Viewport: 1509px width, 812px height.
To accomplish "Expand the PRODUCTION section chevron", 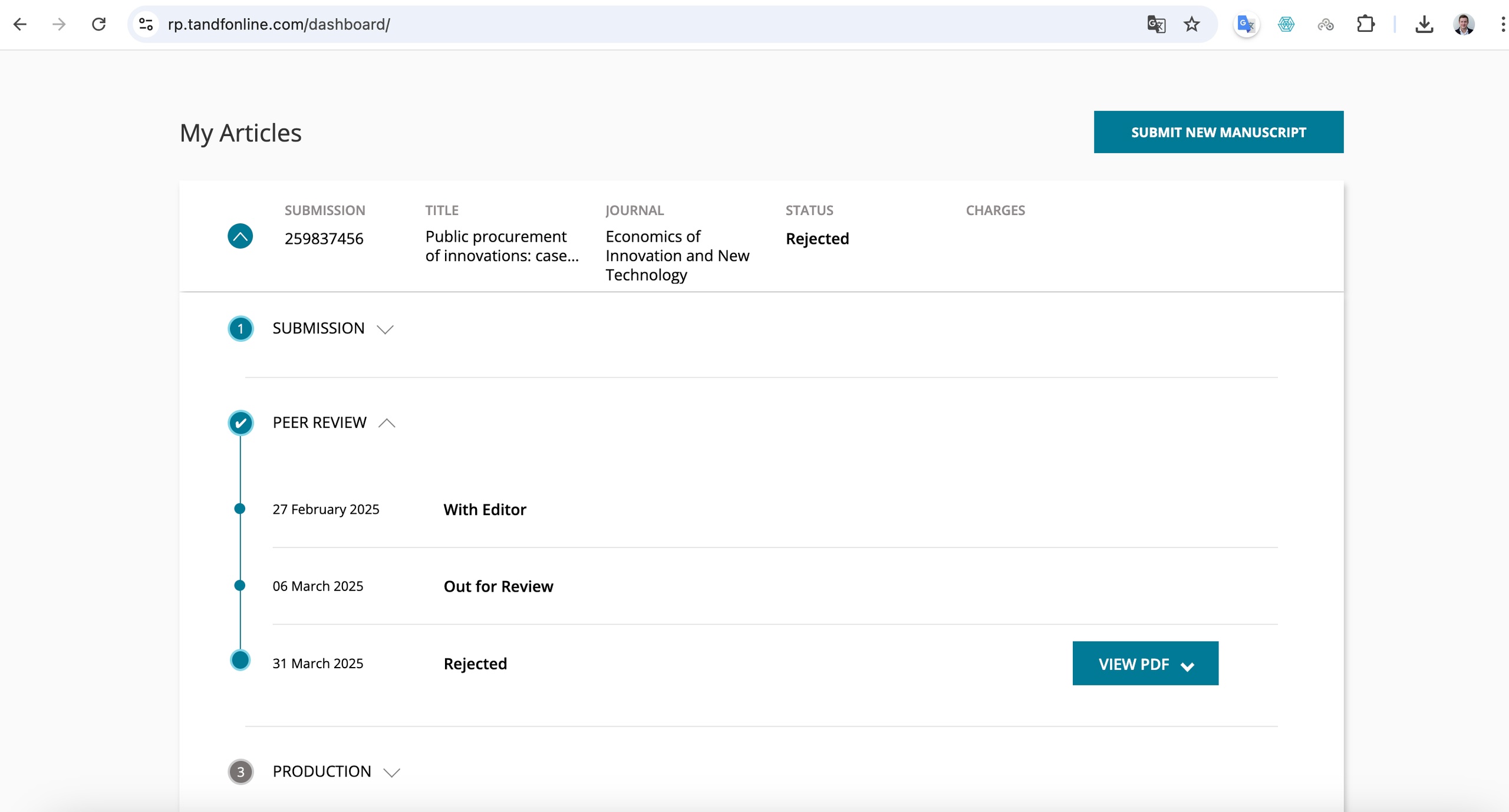I will coord(391,772).
